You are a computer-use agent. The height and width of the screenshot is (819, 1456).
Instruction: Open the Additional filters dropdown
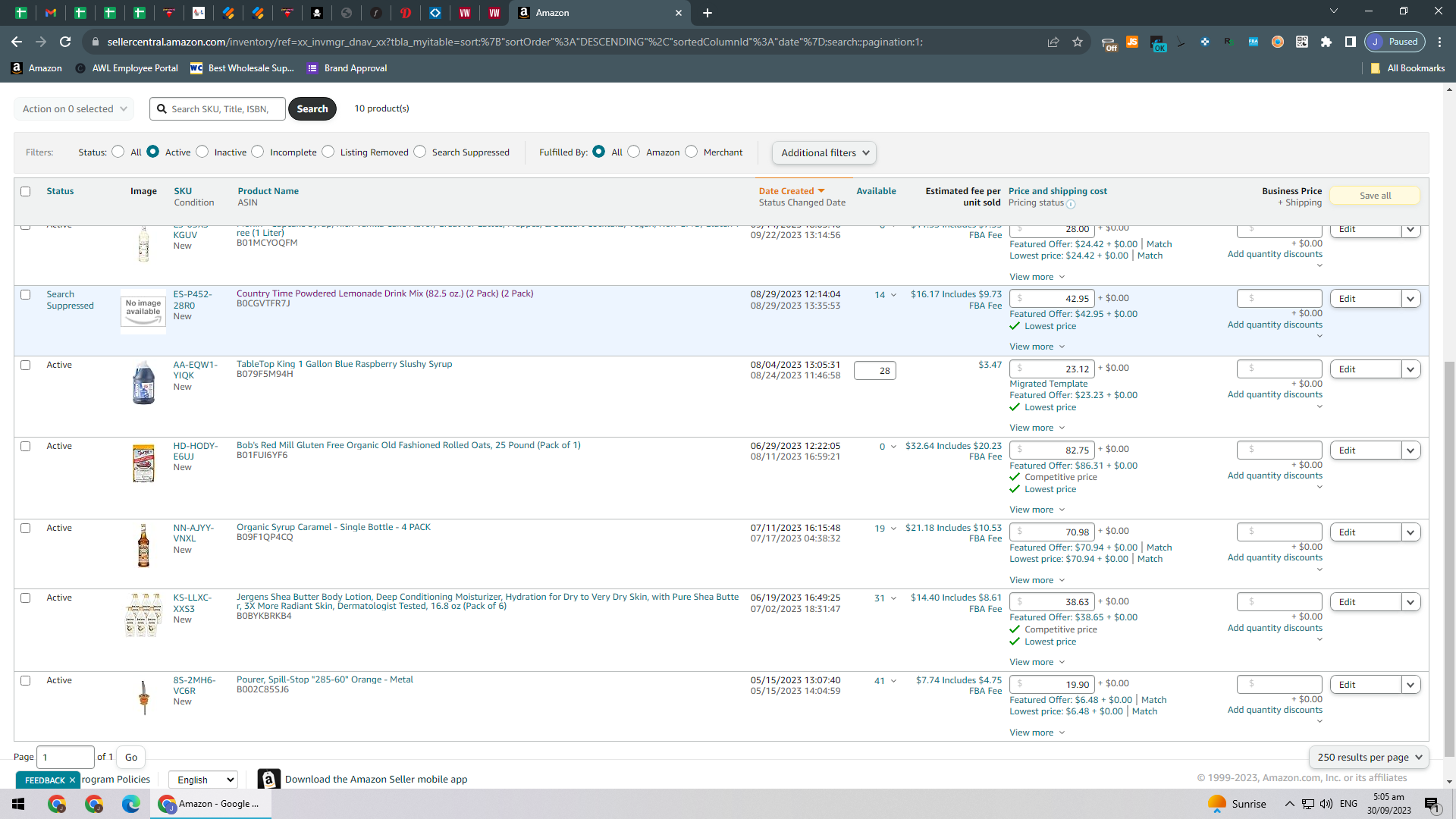pos(824,153)
